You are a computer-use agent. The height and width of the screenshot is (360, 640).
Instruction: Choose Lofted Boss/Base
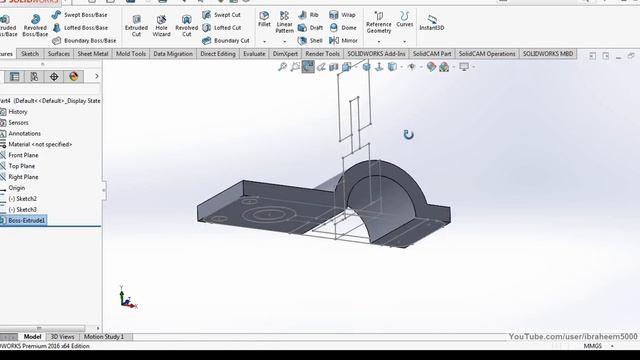(x=80, y=28)
